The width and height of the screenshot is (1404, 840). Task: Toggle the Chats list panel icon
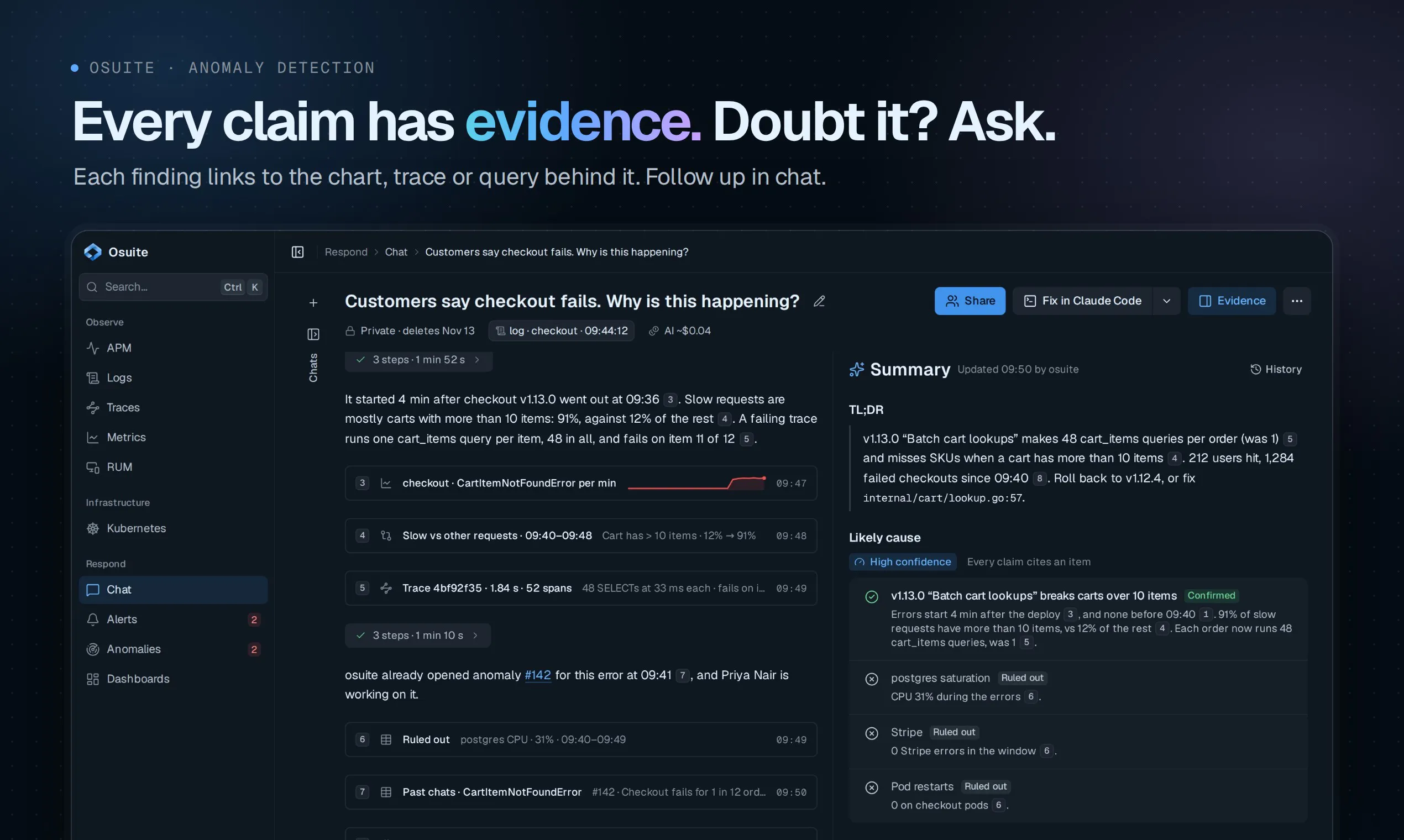313,334
